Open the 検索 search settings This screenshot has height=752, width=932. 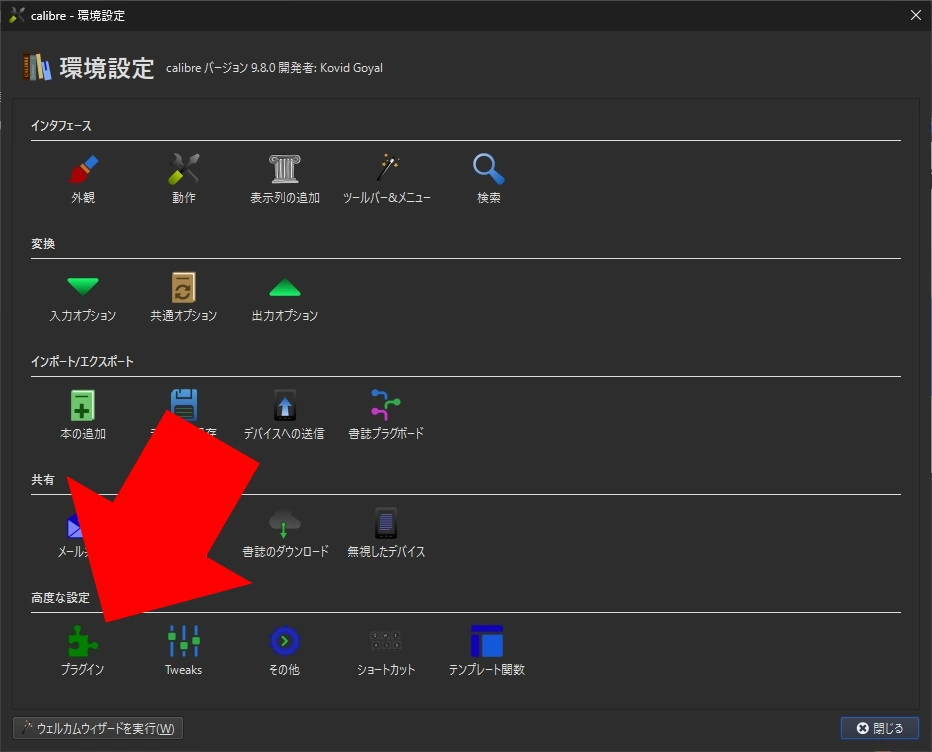[489, 179]
